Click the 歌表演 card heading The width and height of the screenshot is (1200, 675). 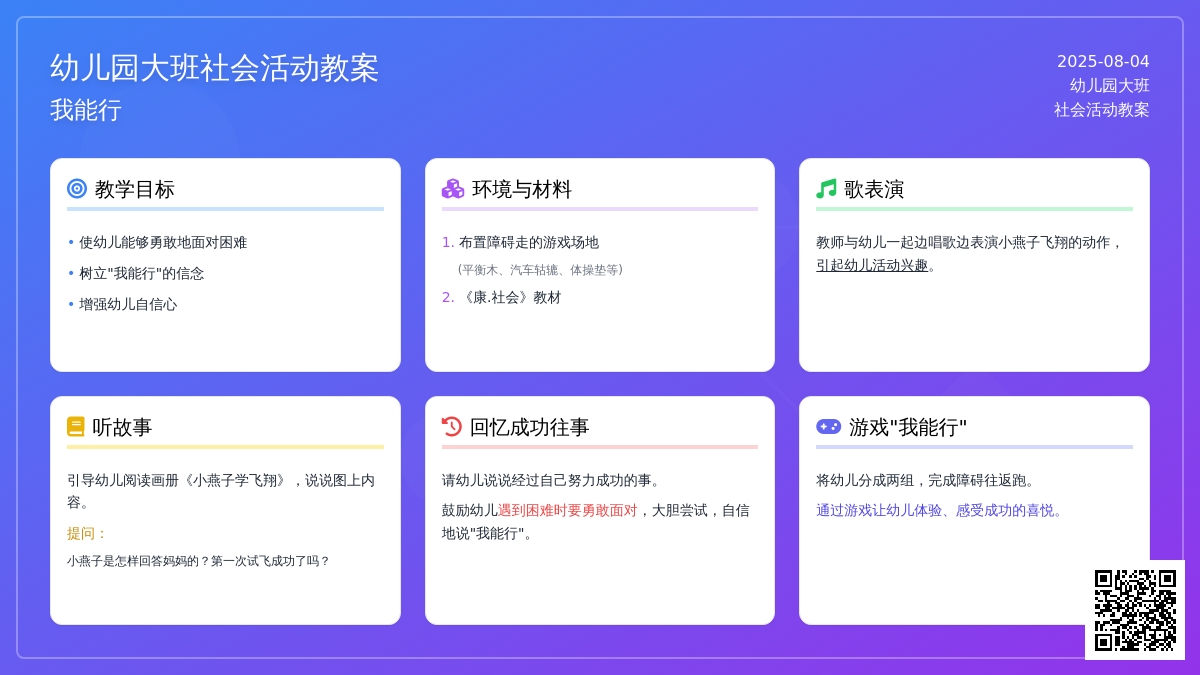pyautogui.click(x=874, y=189)
